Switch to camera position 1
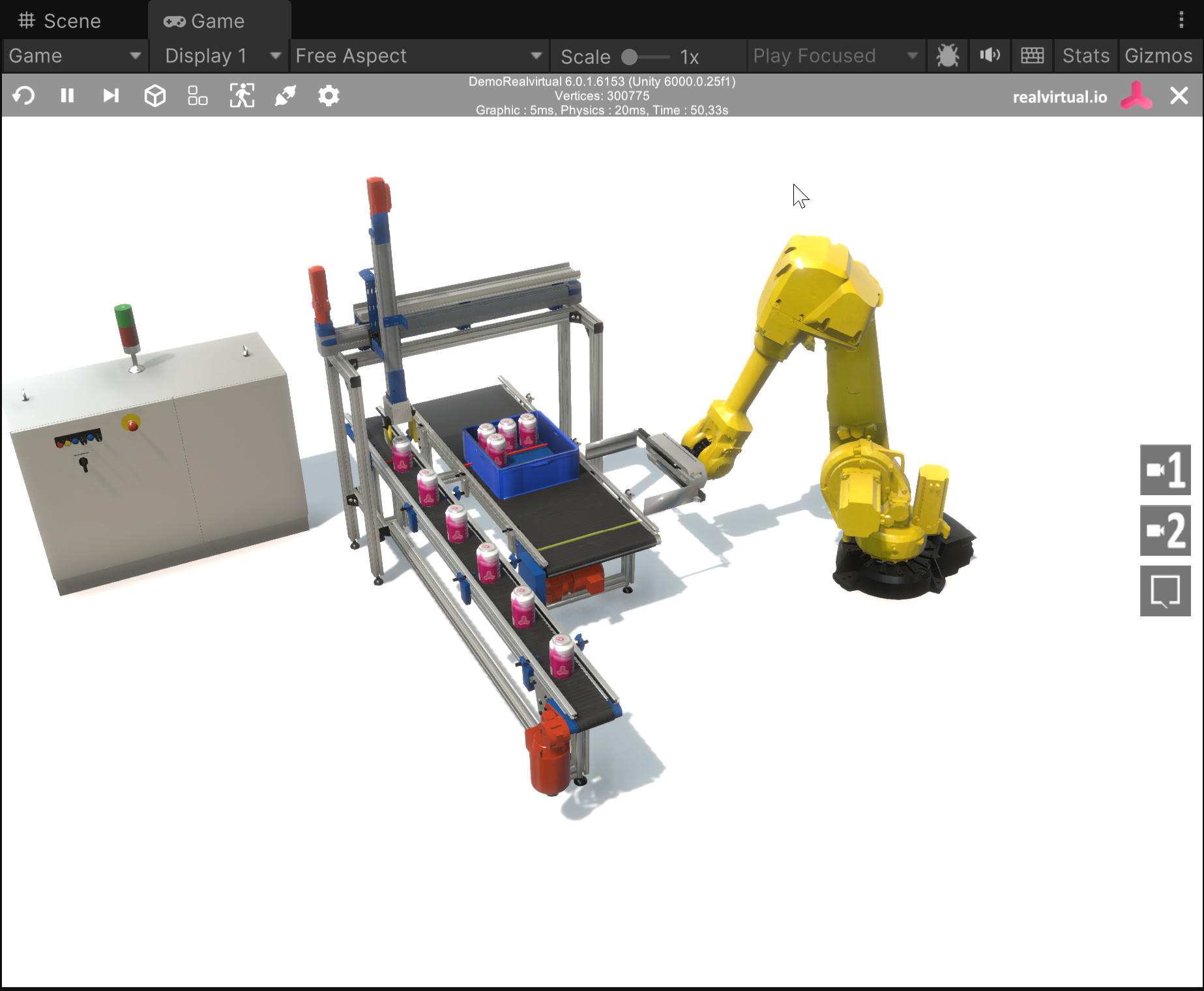This screenshot has width=1204, height=991. pyautogui.click(x=1165, y=470)
